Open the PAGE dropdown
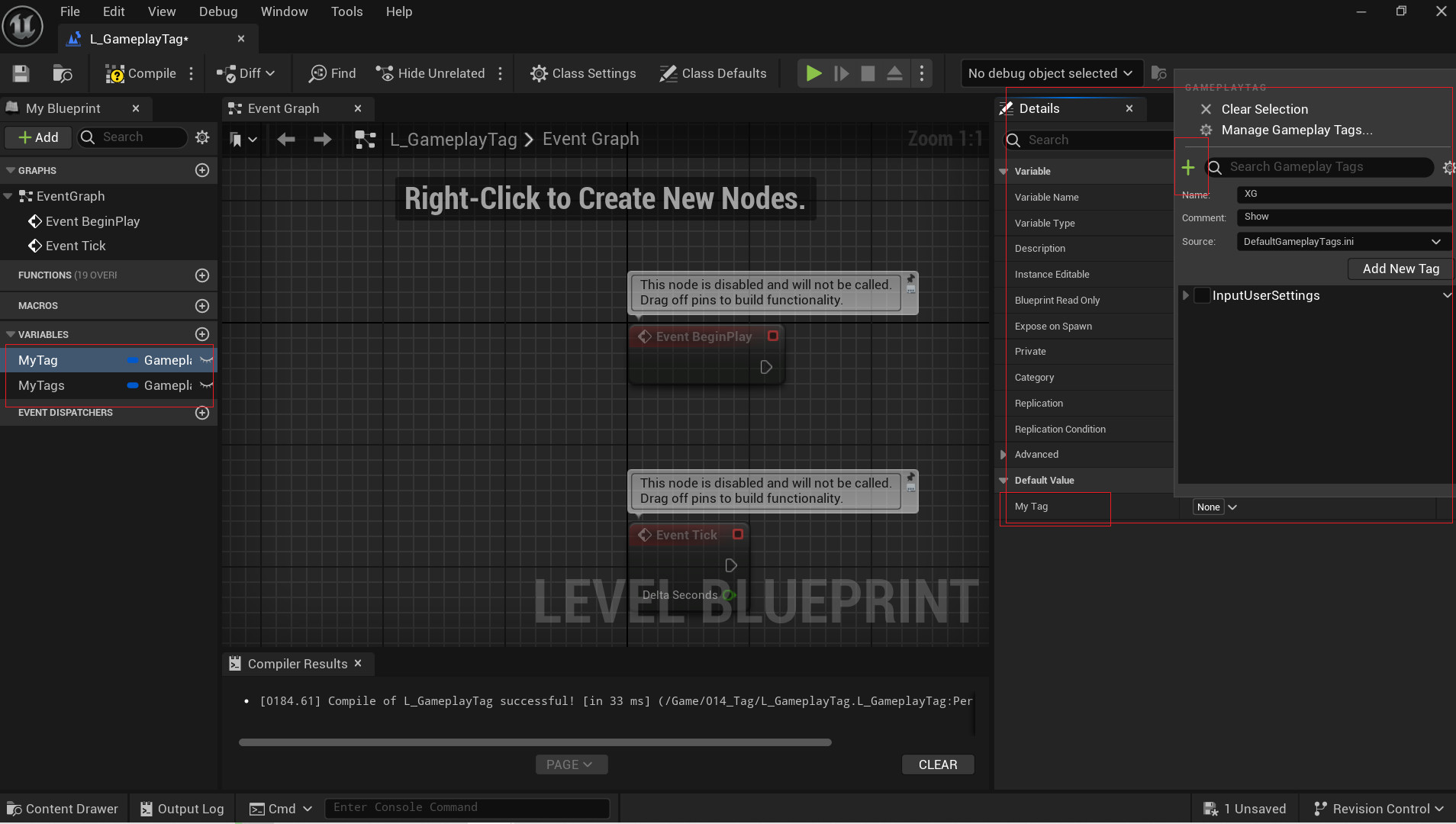 pos(572,764)
